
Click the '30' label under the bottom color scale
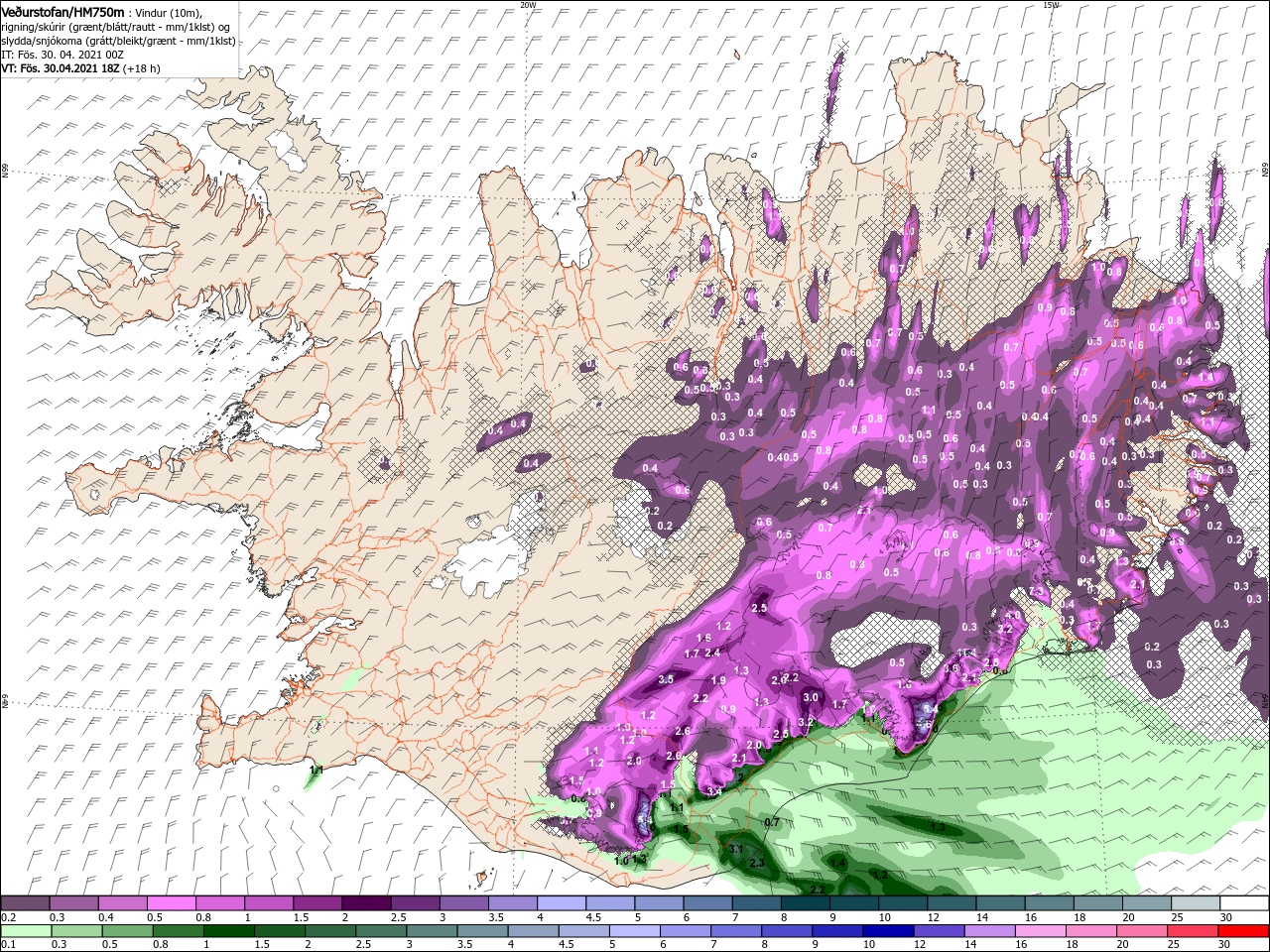(1224, 944)
